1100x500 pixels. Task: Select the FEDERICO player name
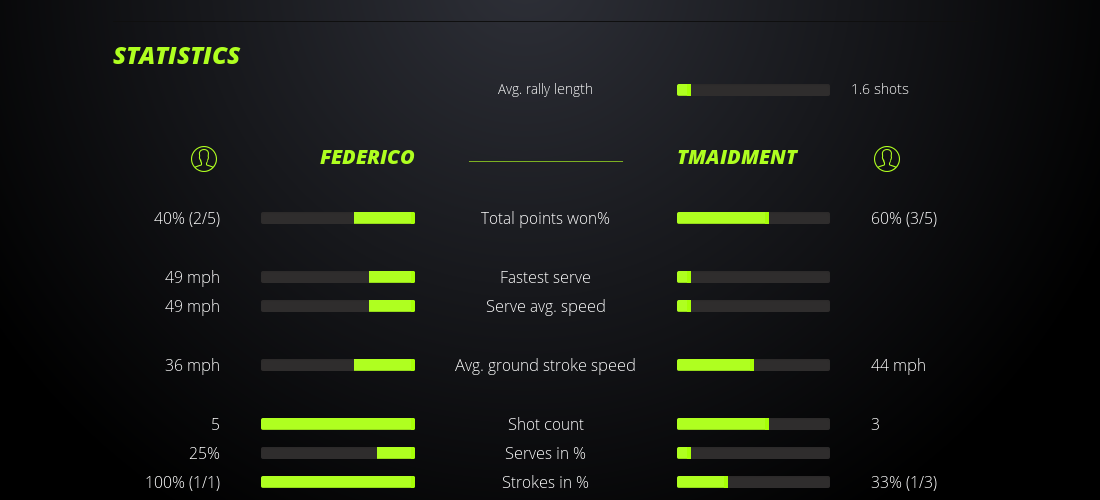tap(367, 157)
